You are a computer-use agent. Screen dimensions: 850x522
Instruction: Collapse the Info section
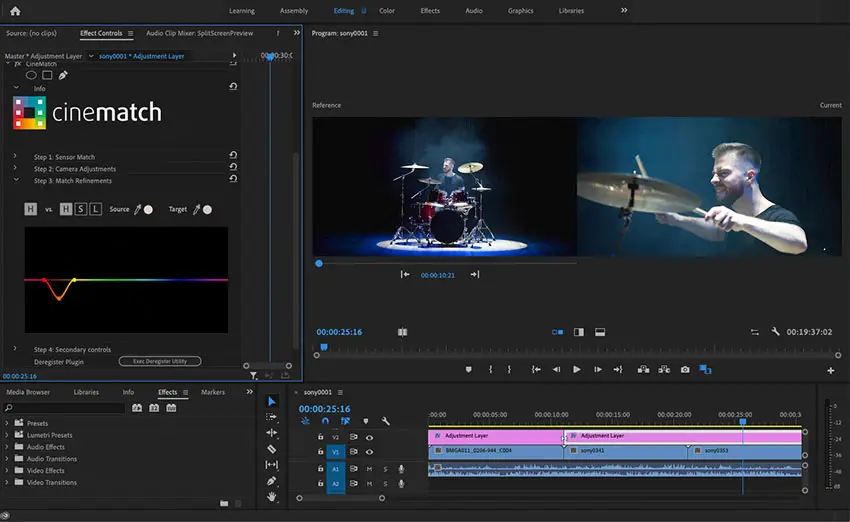coord(16,87)
